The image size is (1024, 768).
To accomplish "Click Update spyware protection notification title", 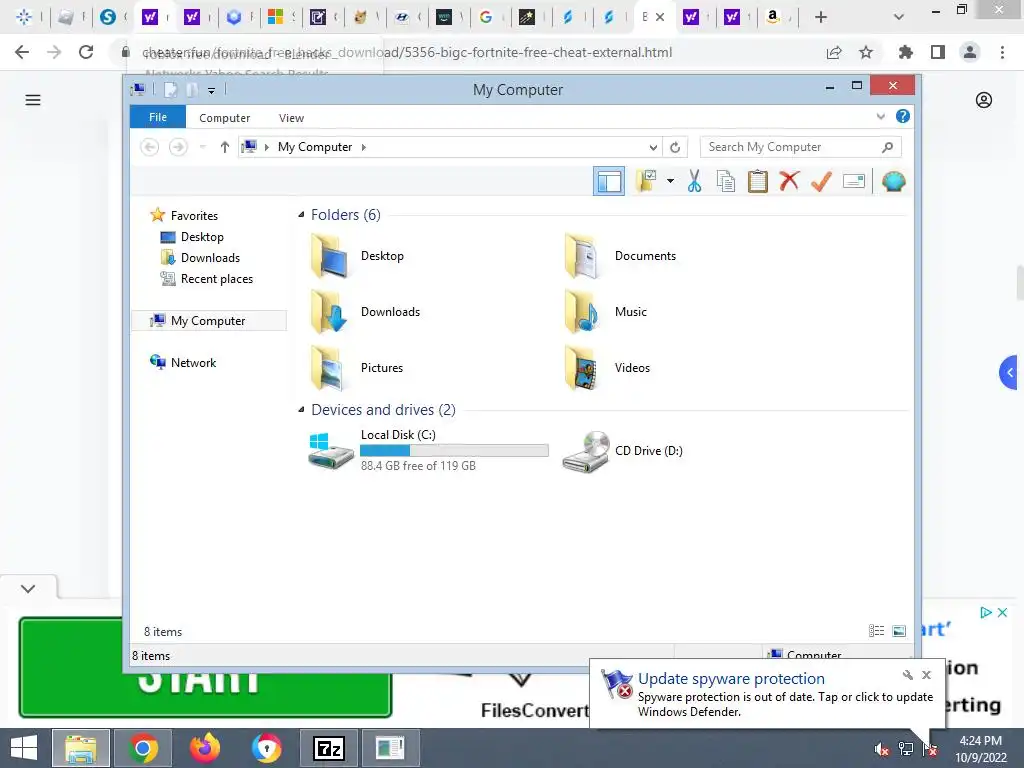I will click(731, 679).
